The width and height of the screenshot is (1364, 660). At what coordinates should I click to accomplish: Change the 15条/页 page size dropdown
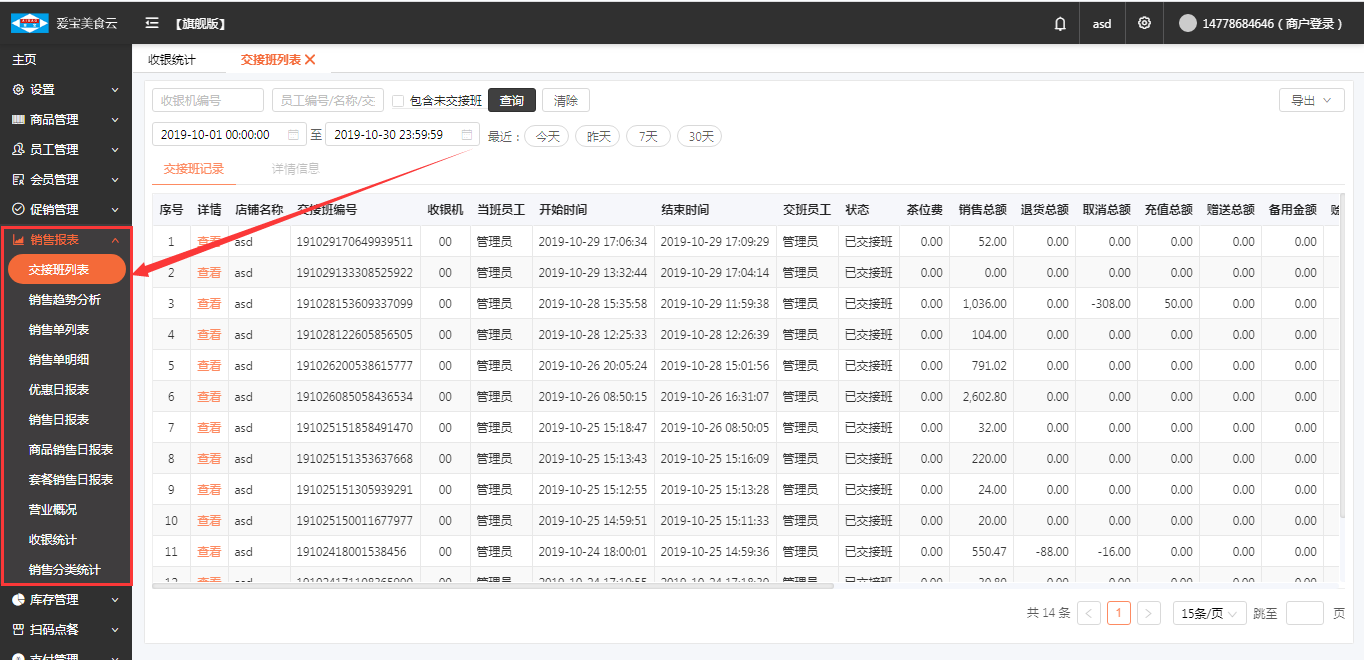point(1209,613)
